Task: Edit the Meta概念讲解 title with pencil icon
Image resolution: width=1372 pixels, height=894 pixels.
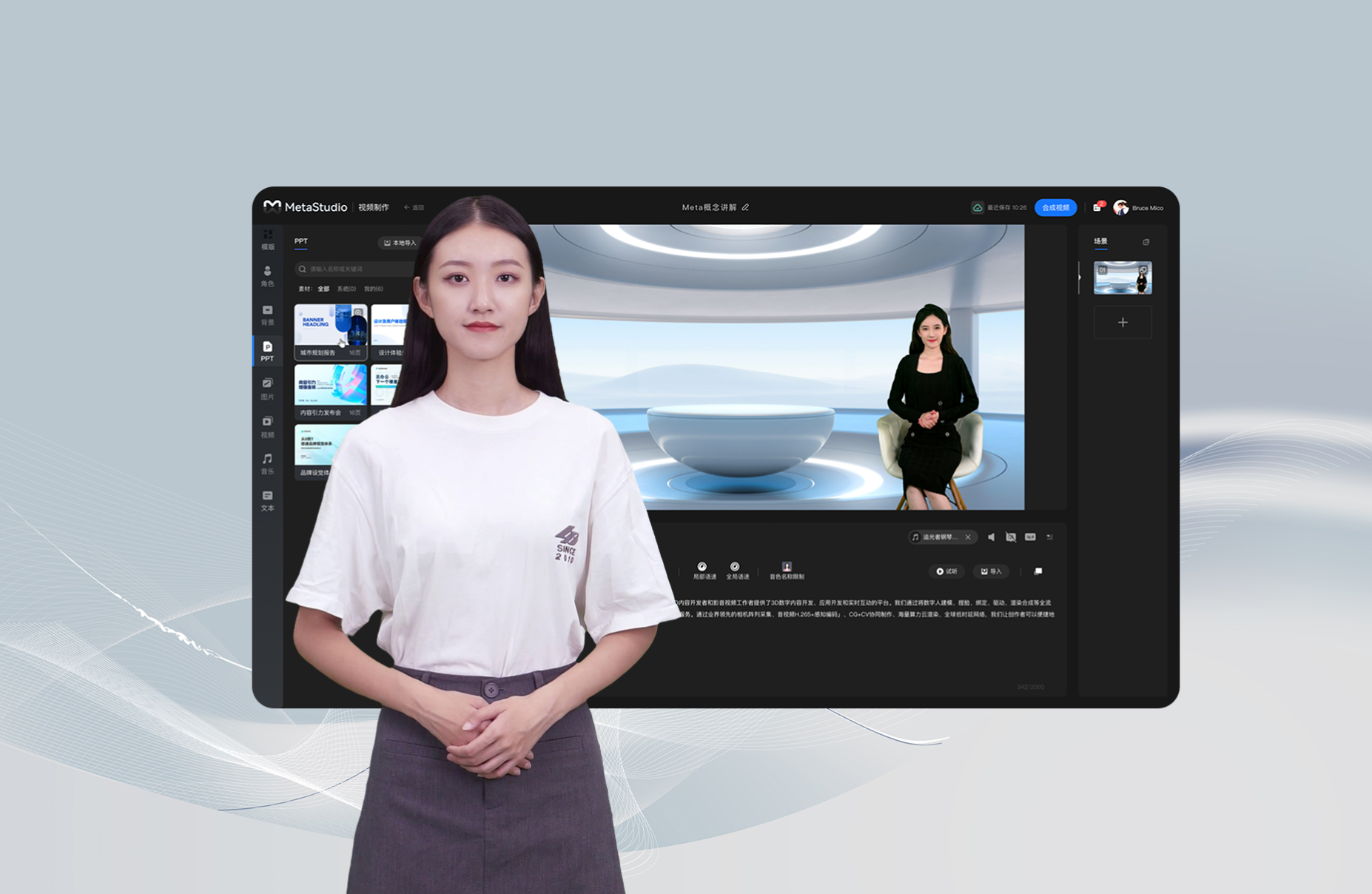Action: coord(745,207)
